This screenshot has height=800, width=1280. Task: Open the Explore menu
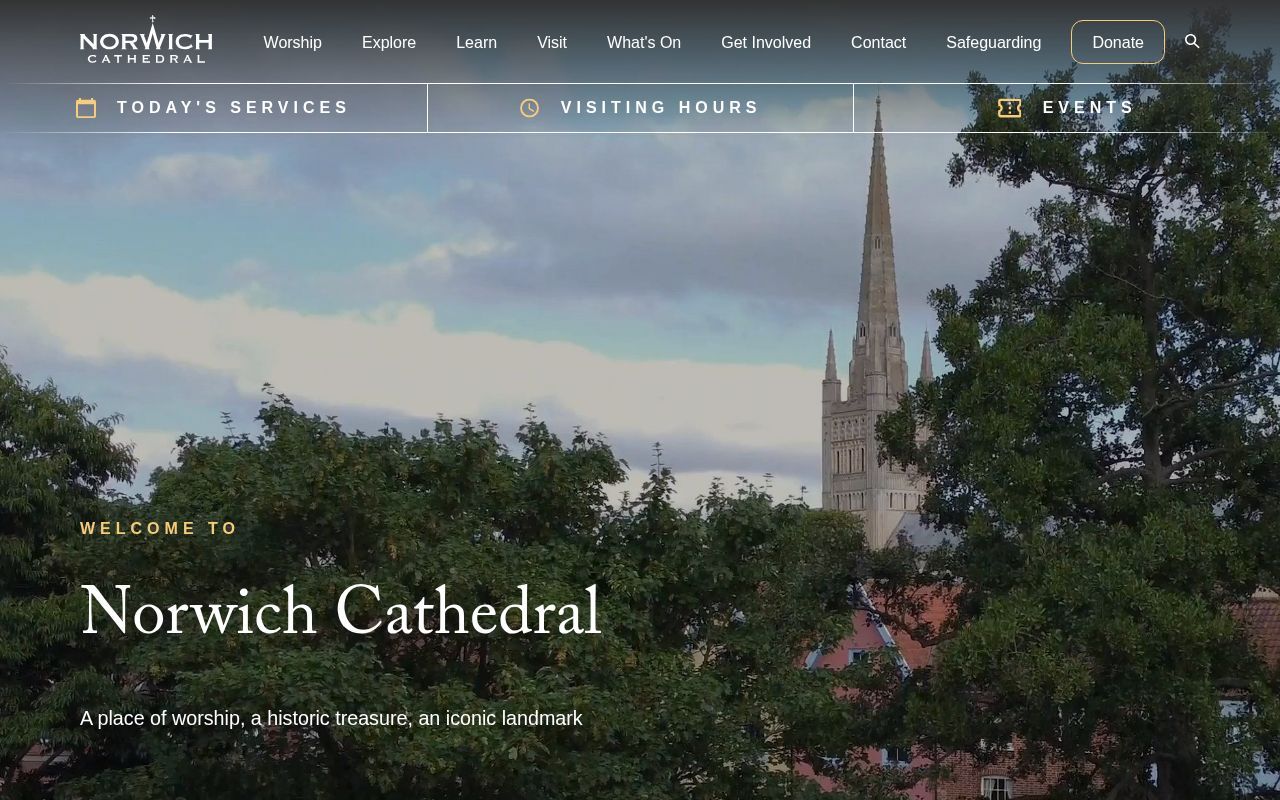click(389, 42)
